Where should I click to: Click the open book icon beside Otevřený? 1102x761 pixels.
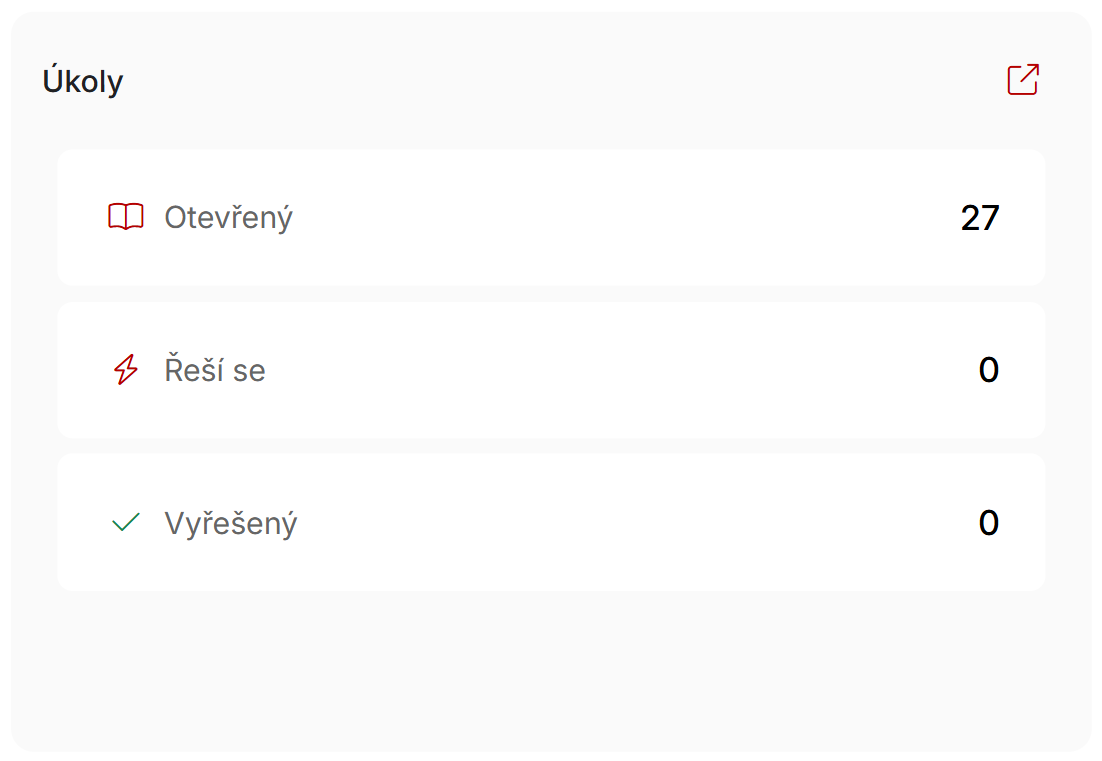point(126,217)
